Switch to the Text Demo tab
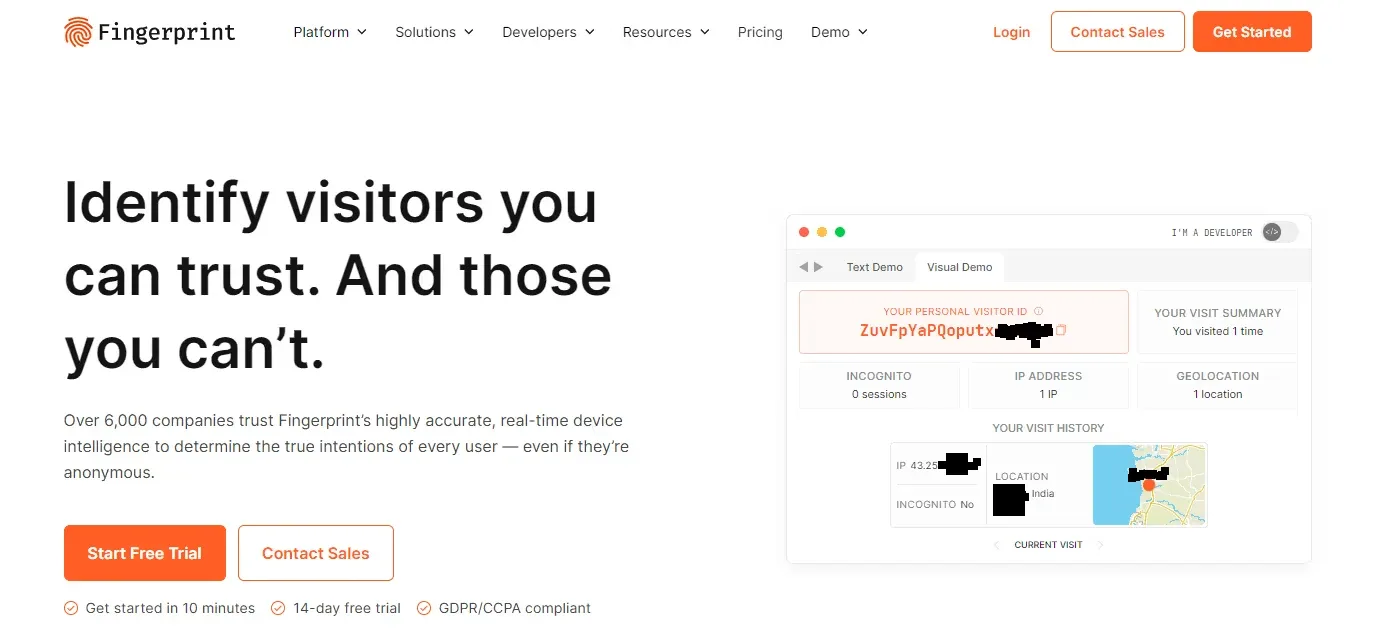Screen dimensions: 1377x638 (874, 267)
